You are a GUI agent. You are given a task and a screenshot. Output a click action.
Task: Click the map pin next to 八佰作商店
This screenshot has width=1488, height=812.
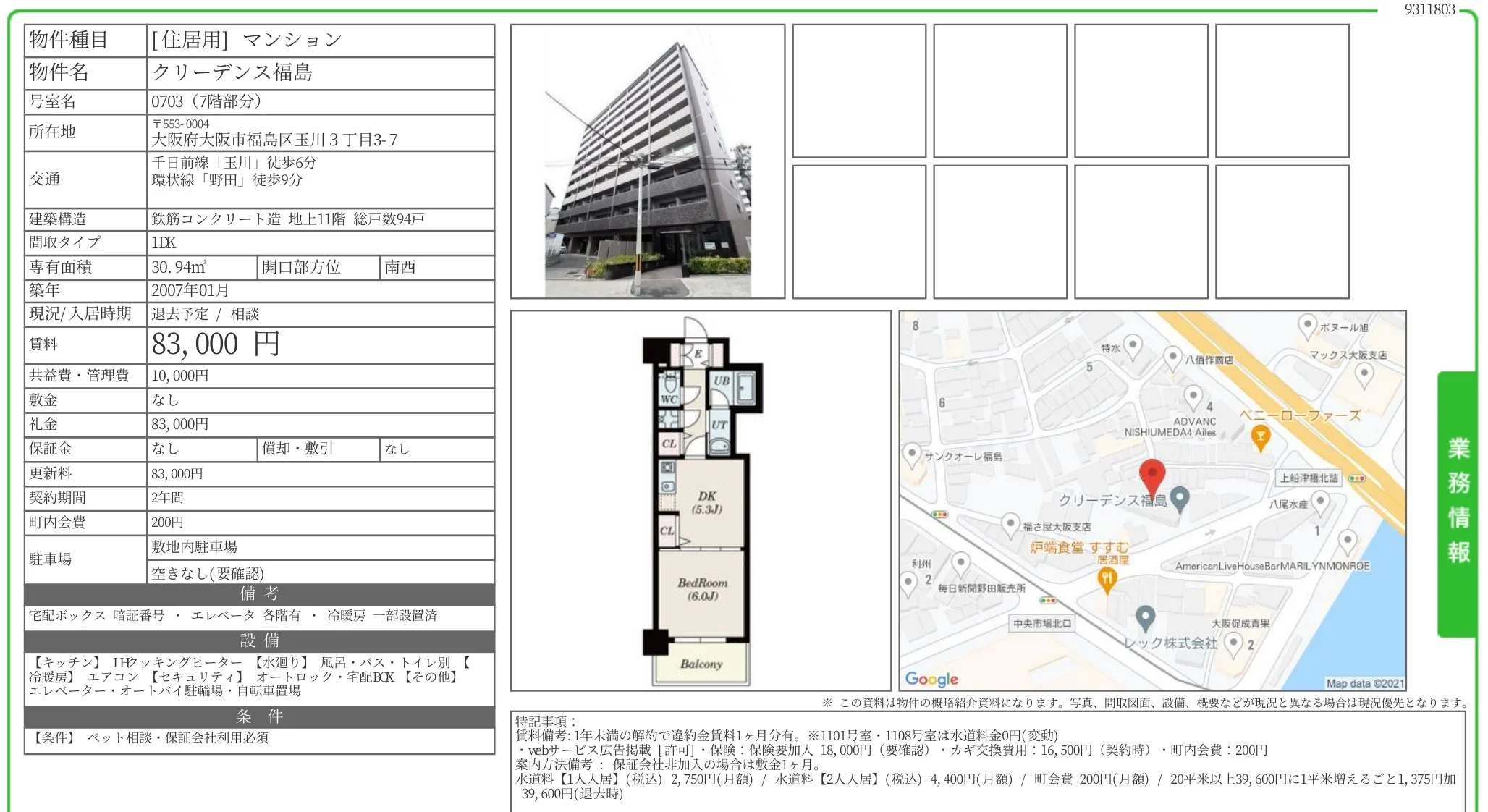coord(1172,357)
